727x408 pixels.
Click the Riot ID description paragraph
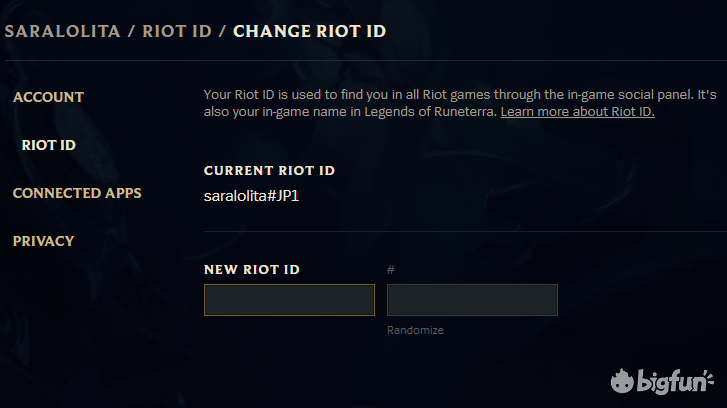pos(460,103)
